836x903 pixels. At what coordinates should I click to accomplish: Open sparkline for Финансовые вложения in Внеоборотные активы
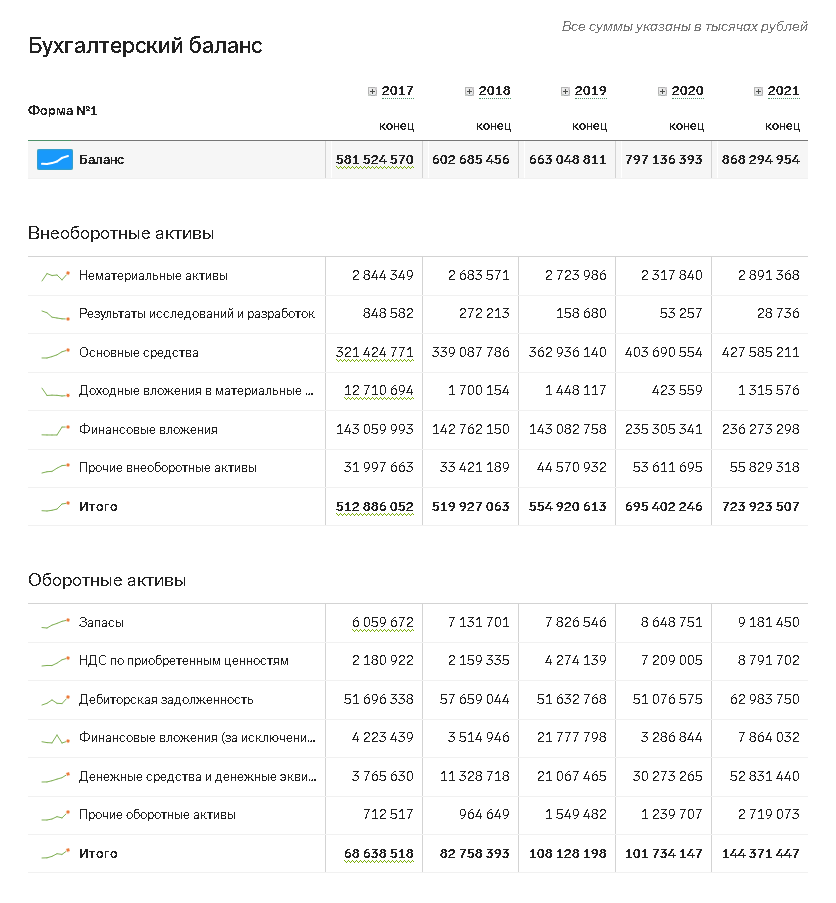(55, 430)
